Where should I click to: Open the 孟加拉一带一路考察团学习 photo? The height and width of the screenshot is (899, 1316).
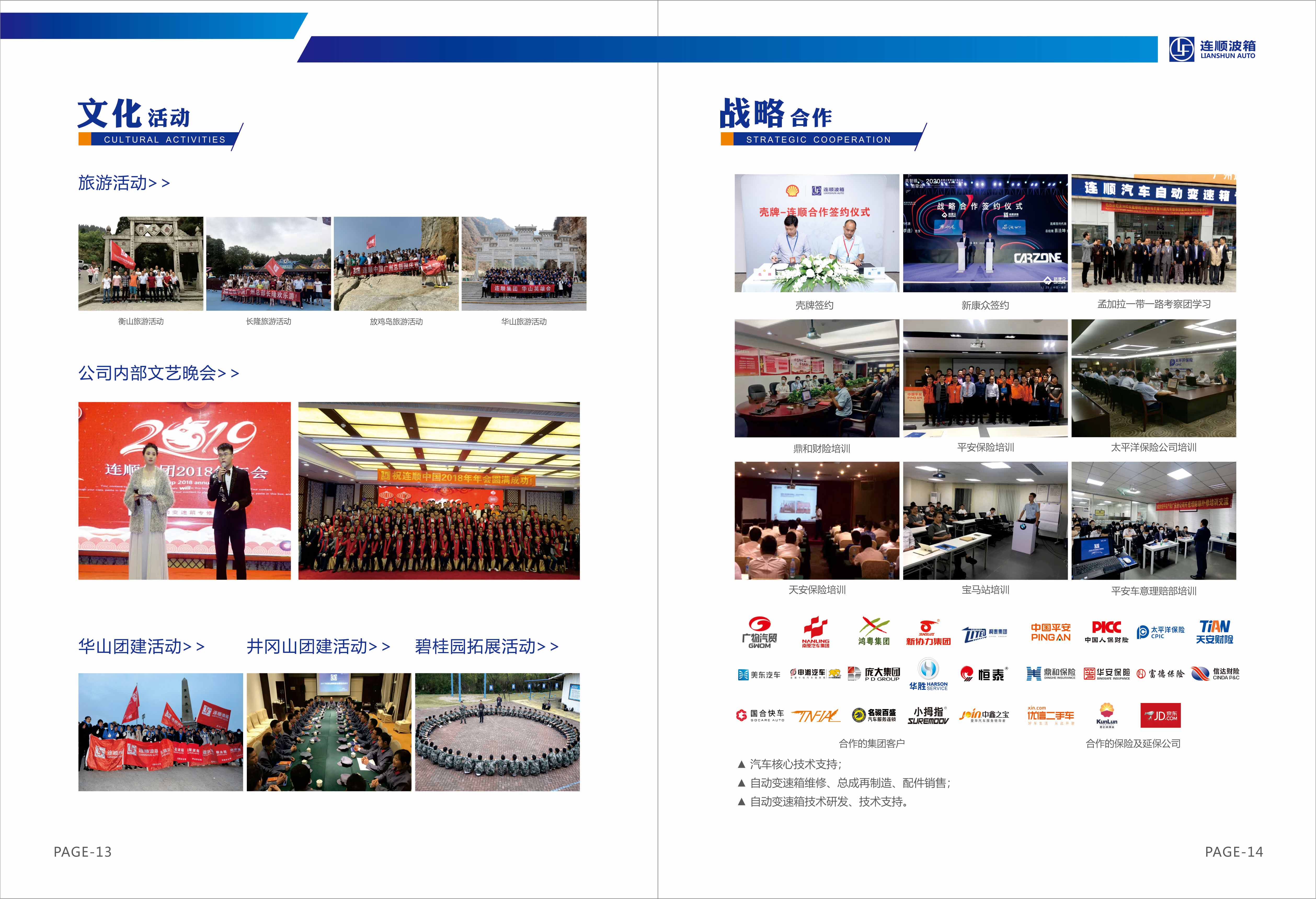1153,233
